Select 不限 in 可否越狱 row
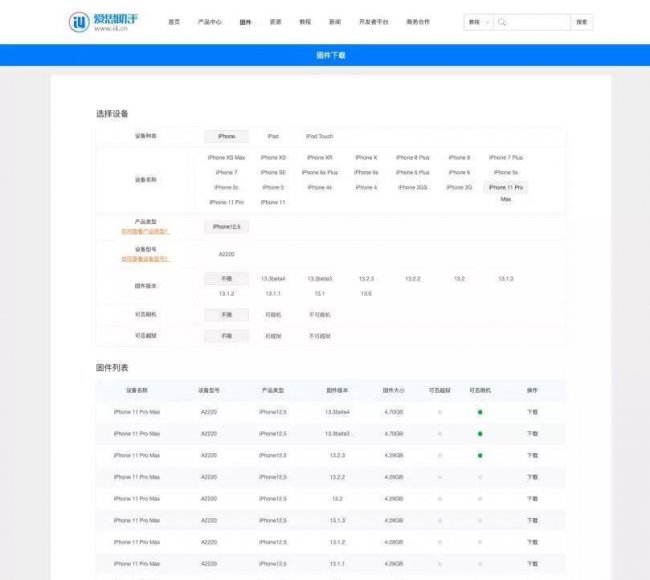 [x=226, y=336]
